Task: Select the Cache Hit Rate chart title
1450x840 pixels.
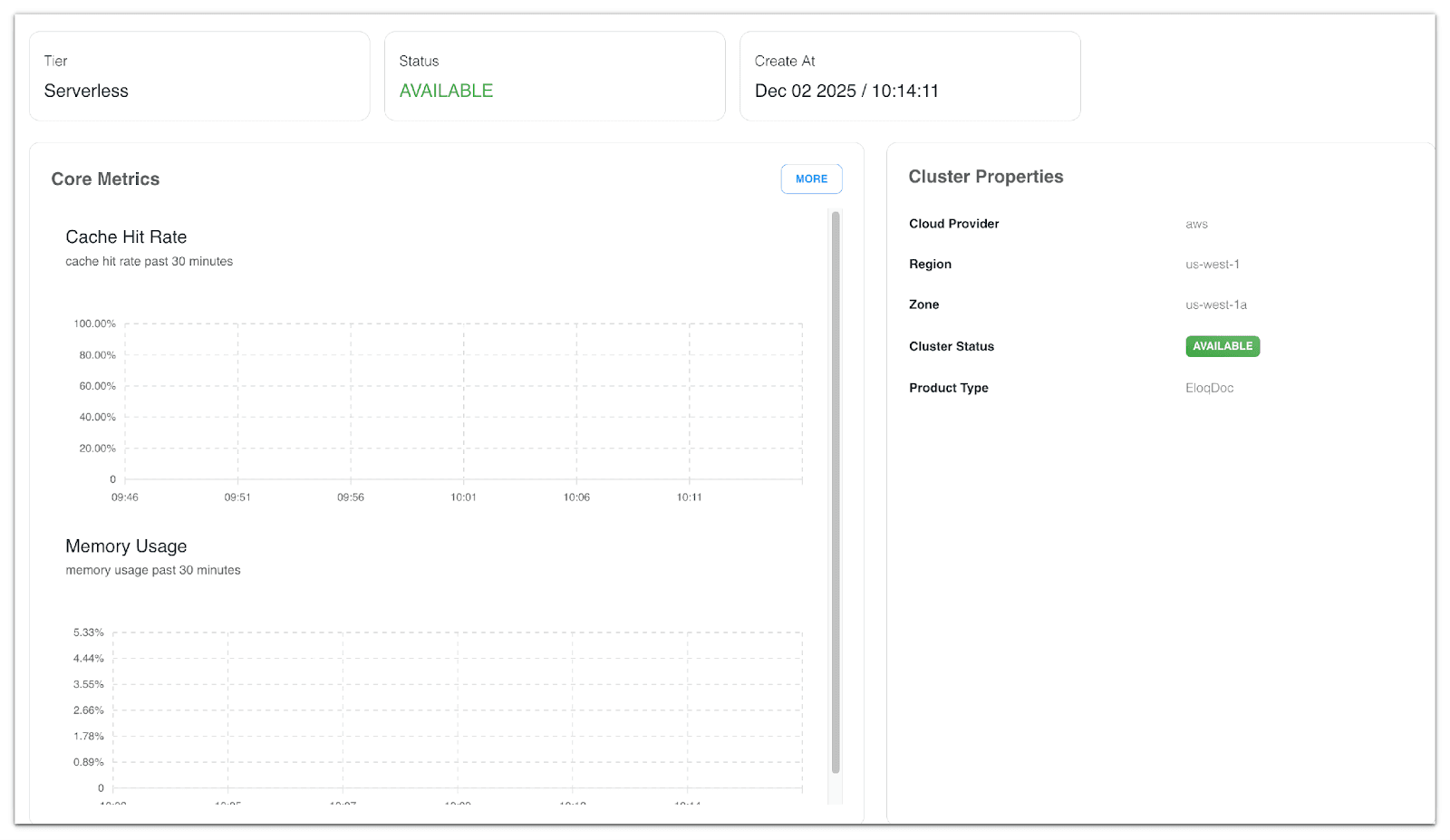Action: pos(125,237)
